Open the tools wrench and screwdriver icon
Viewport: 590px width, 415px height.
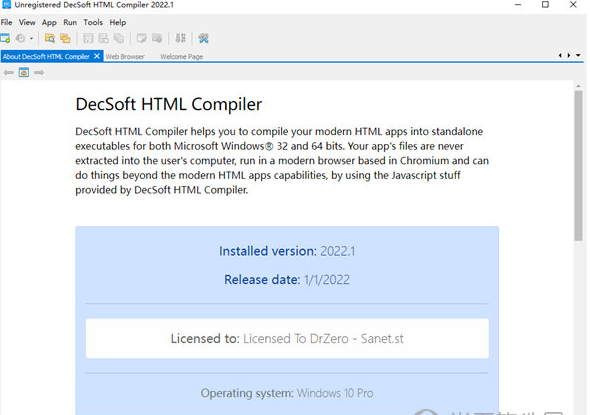click(x=204, y=38)
